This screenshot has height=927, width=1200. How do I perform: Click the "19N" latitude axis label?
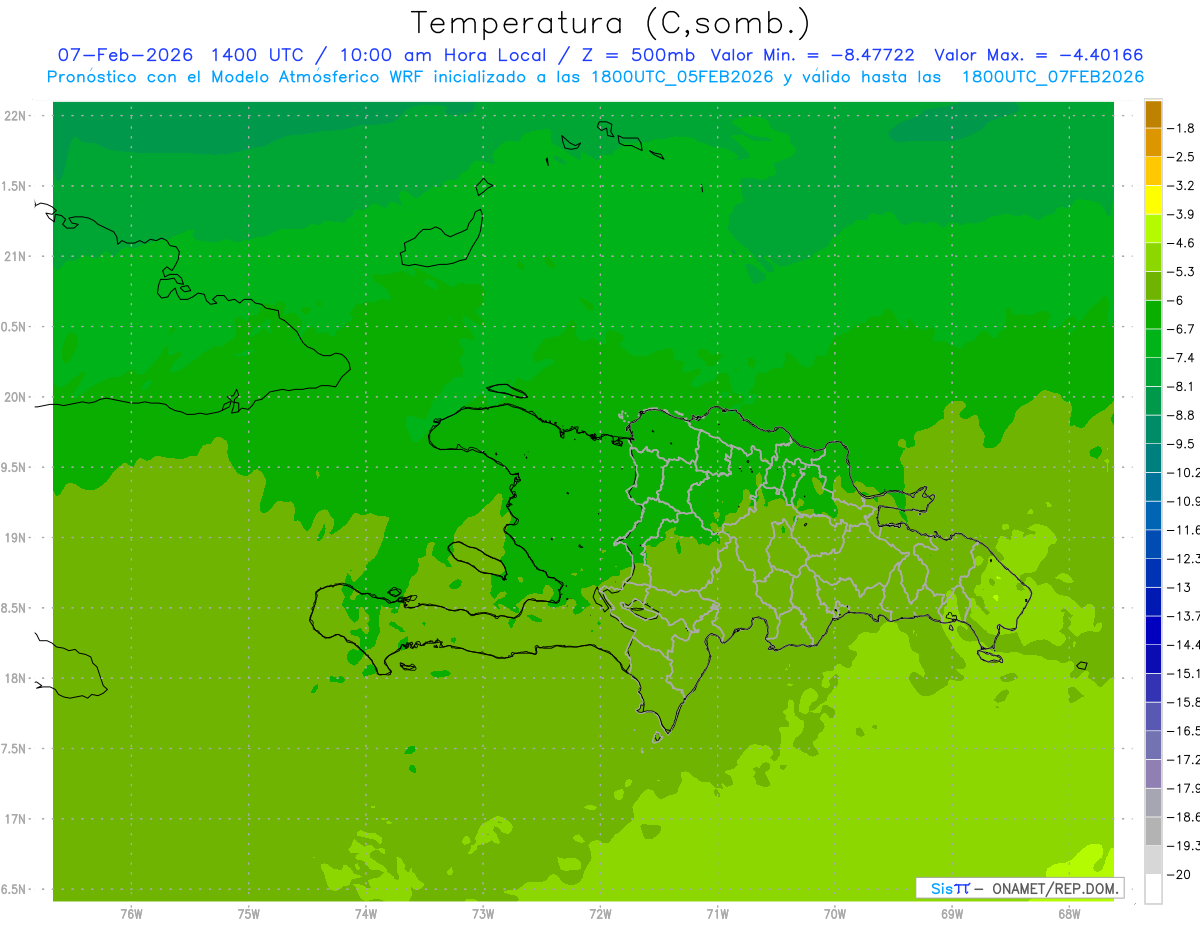click(14, 538)
